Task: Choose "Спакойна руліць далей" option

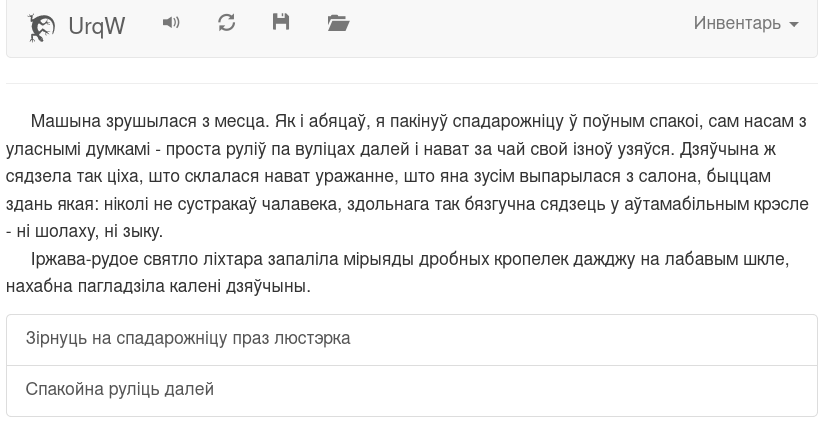Action: coord(412,391)
